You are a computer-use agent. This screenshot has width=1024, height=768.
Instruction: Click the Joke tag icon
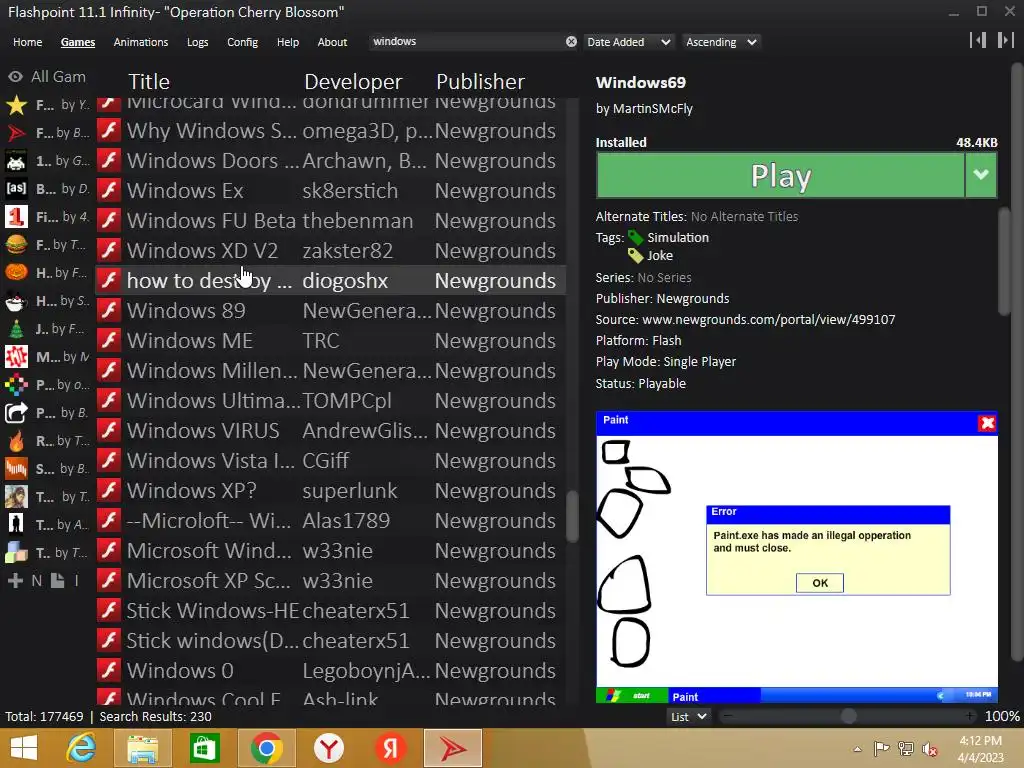pyautogui.click(x=635, y=255)
